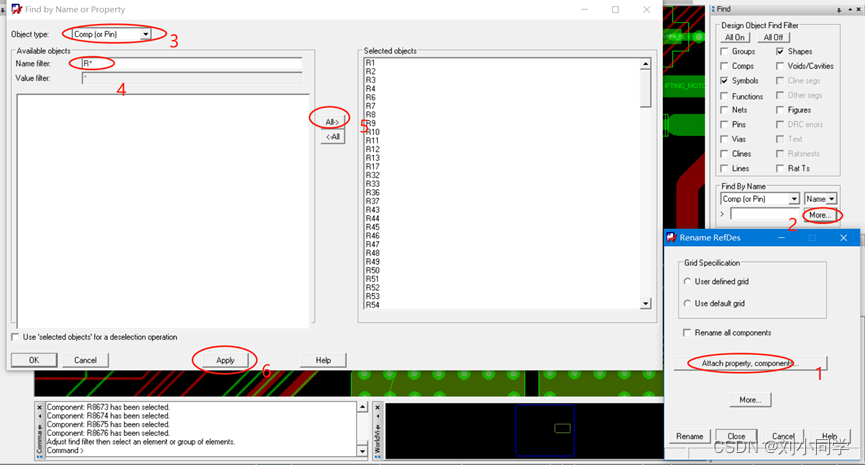The width and height of the screenshot is (865, 465).
Task: Select the User defined grid option
Action: (x=687, y=282)
